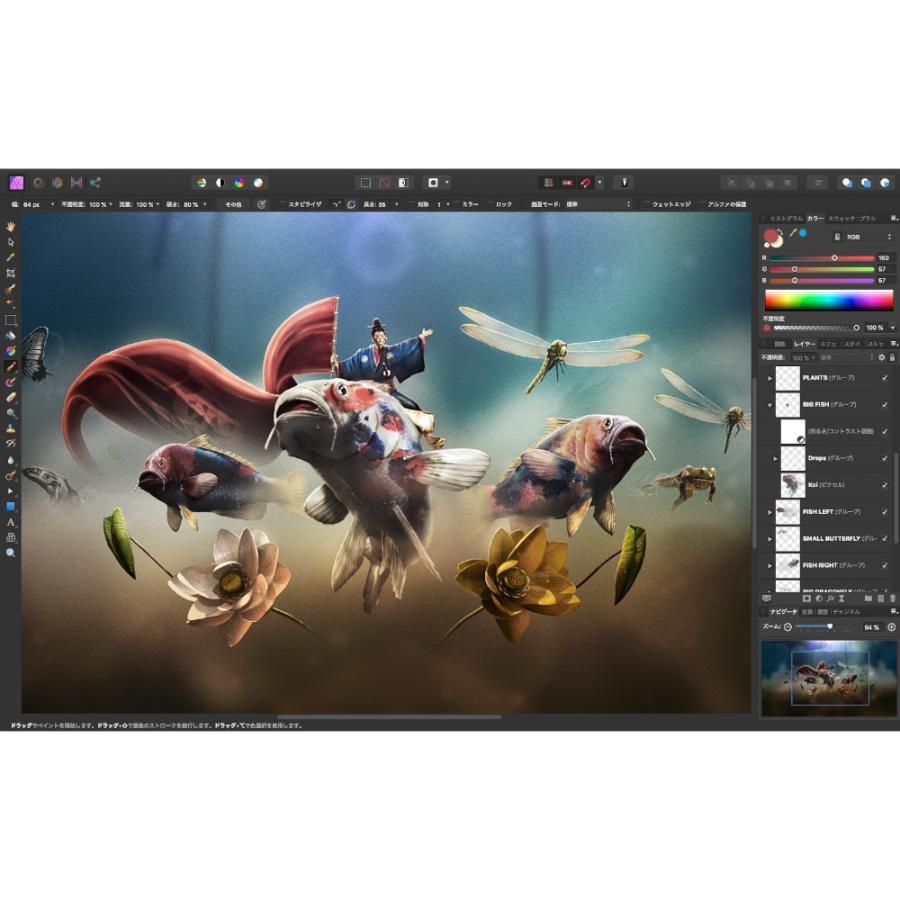Screen dimensions: 900x900
Task: Toggle visibility of the PLANTS group
Action: point(885,378)
